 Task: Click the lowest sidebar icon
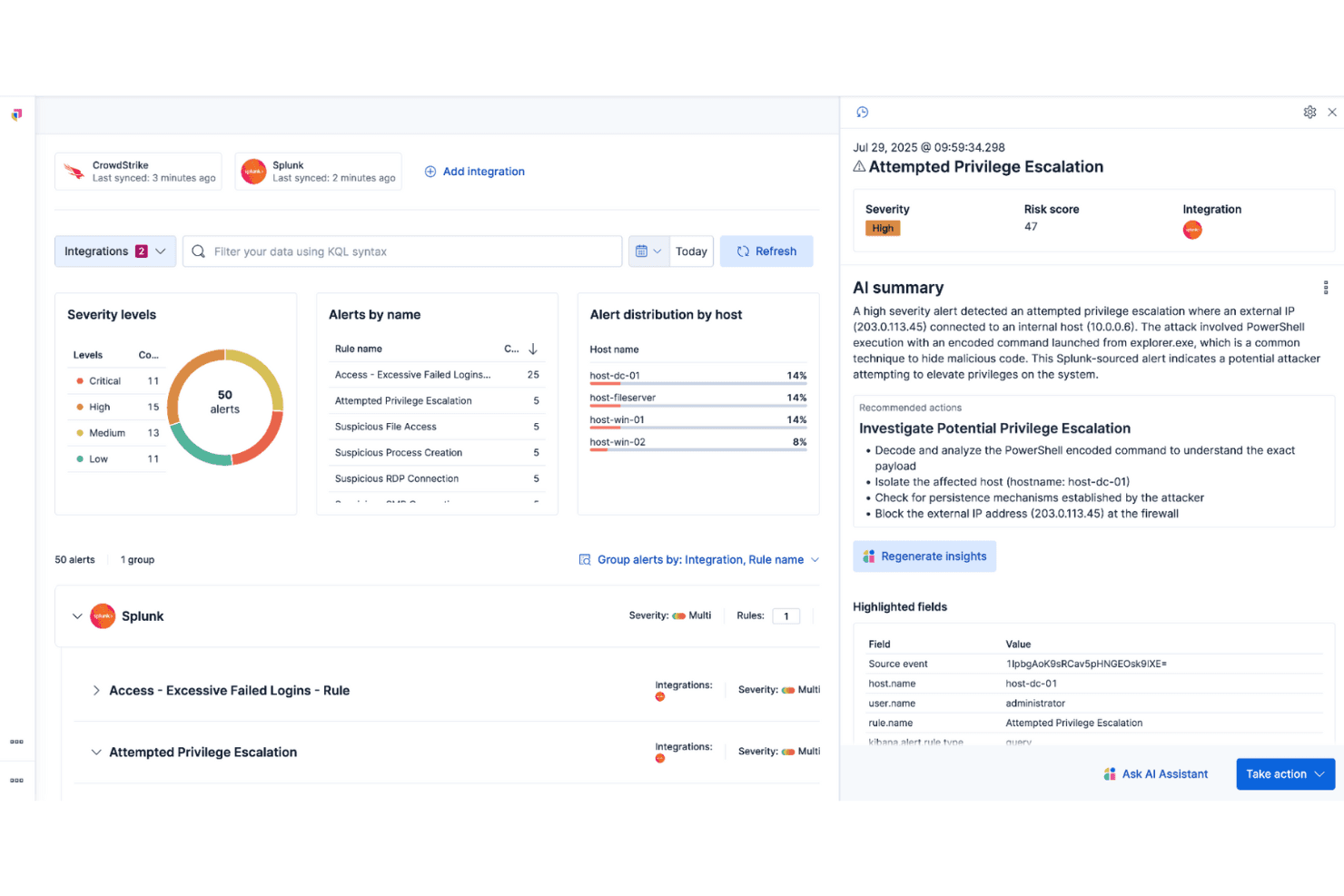tap(16, 781)
